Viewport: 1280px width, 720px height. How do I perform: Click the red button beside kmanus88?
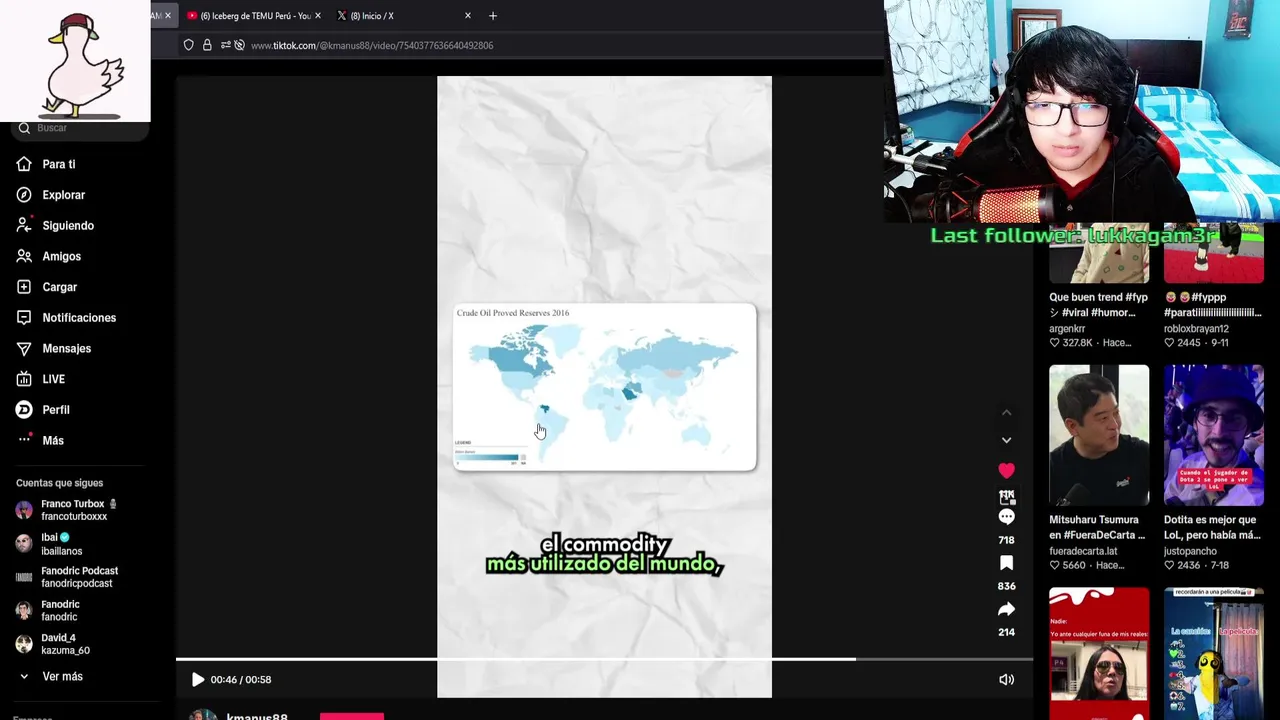coord(352,716)
